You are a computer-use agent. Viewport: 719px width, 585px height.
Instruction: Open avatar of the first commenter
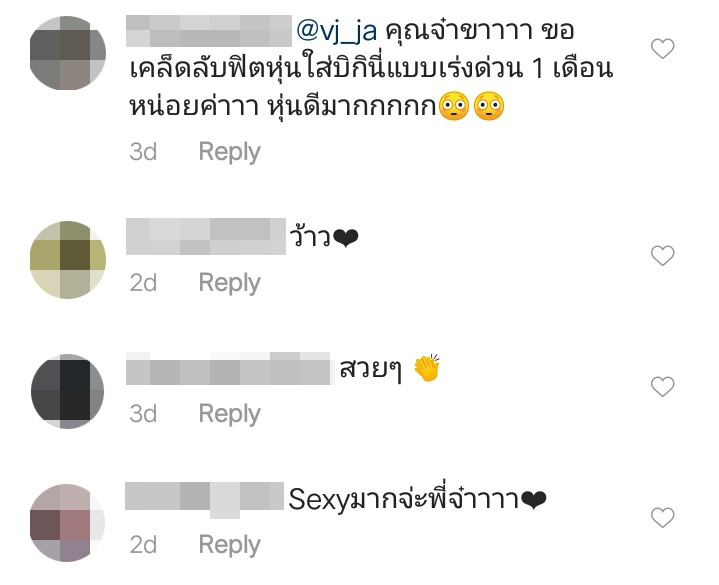[68, 53]
